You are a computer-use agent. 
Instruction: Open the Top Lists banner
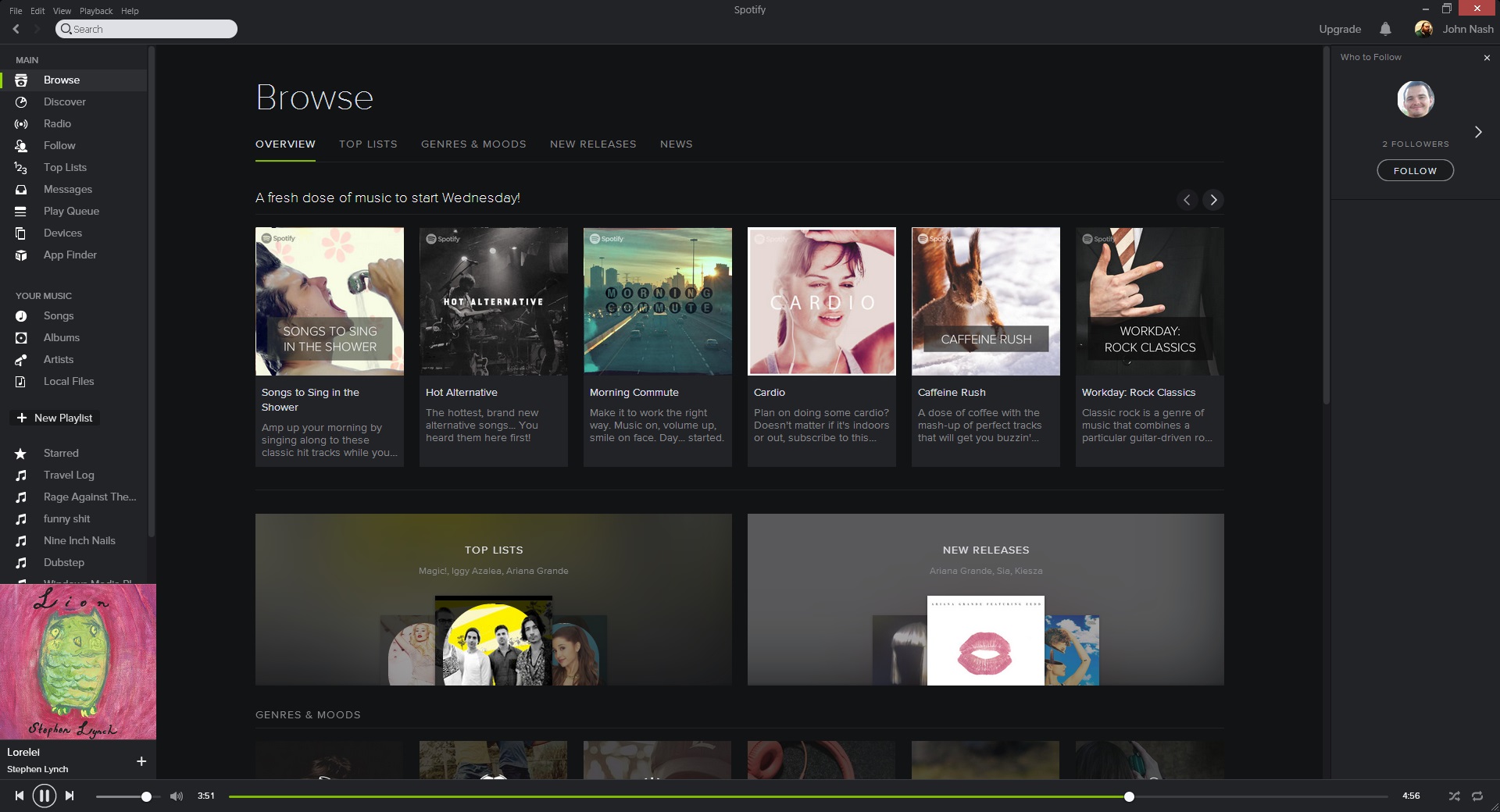pyautogui.click(x=494, y=600)
